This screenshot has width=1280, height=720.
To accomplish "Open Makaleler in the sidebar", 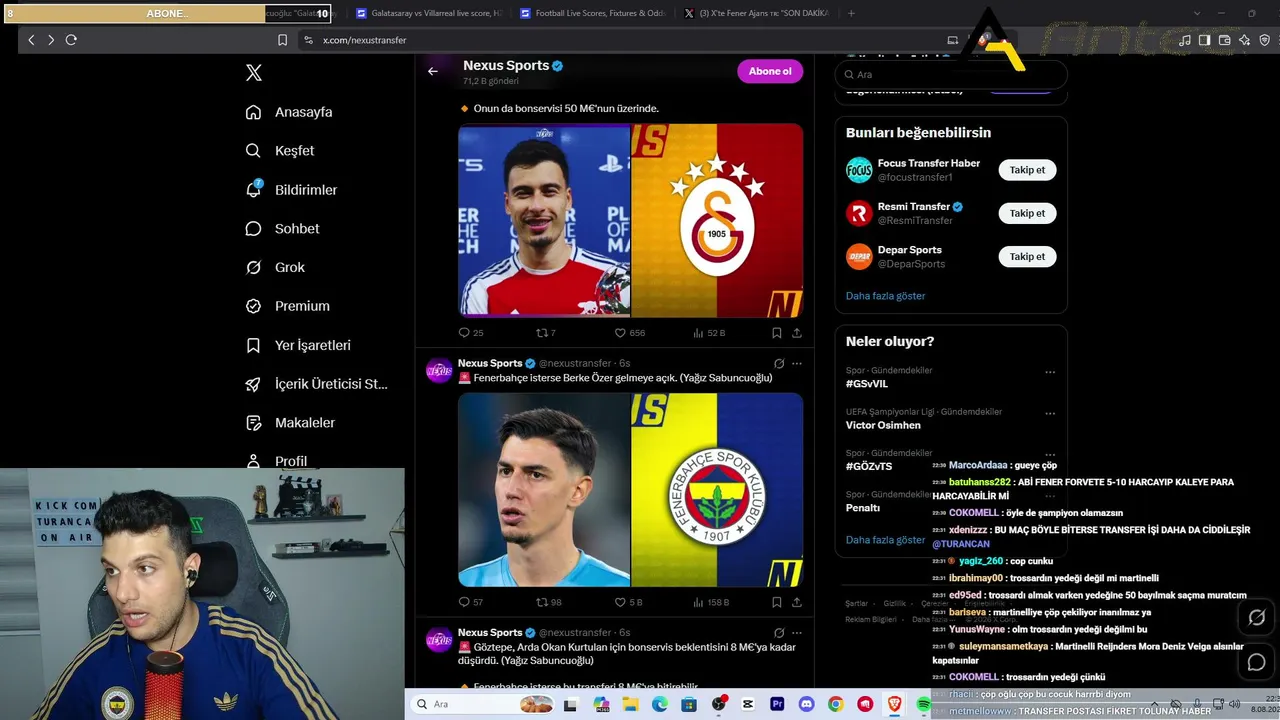I will (290, 423).
